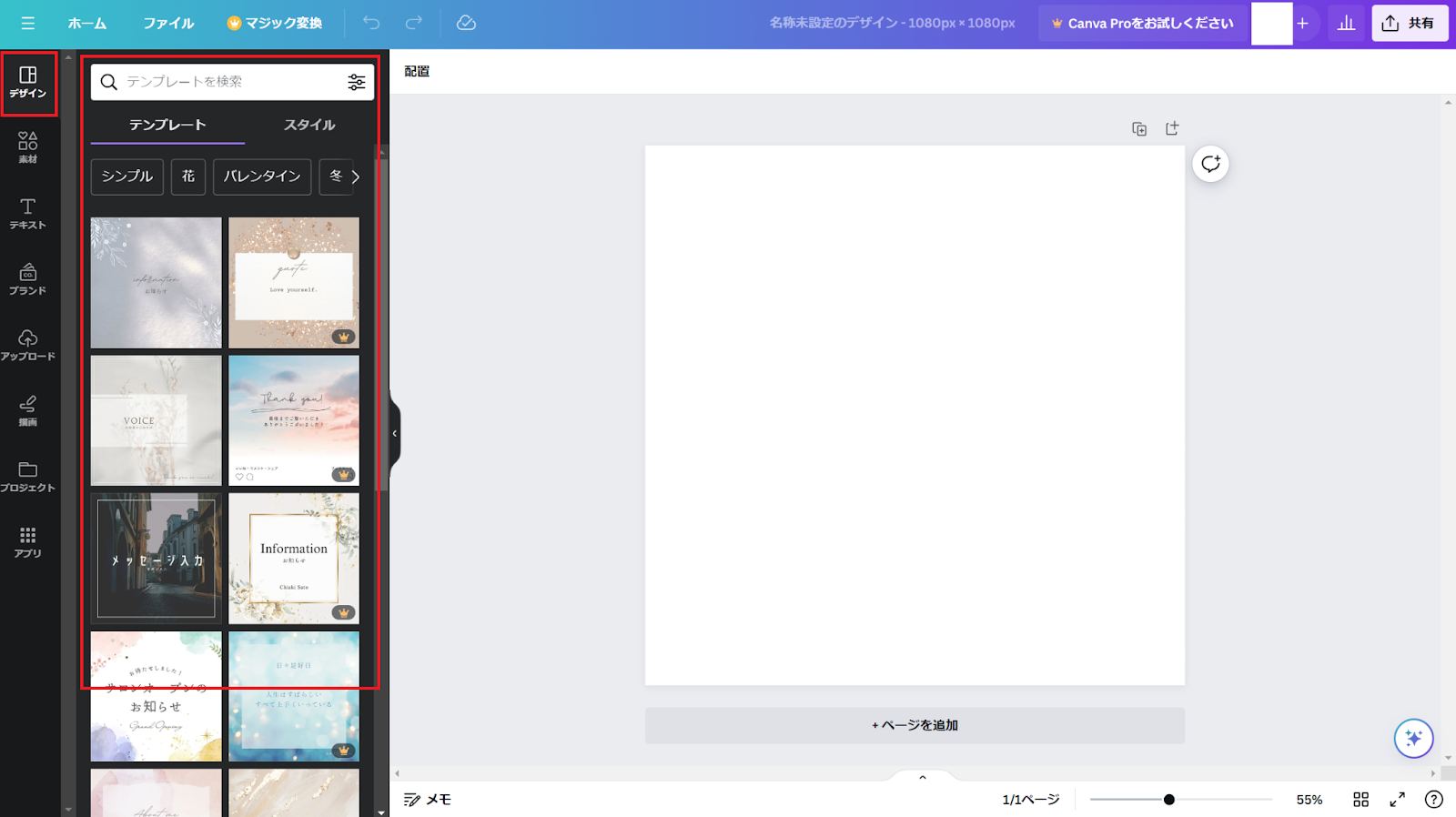Click the ページを追加 button

pos(915,725)
